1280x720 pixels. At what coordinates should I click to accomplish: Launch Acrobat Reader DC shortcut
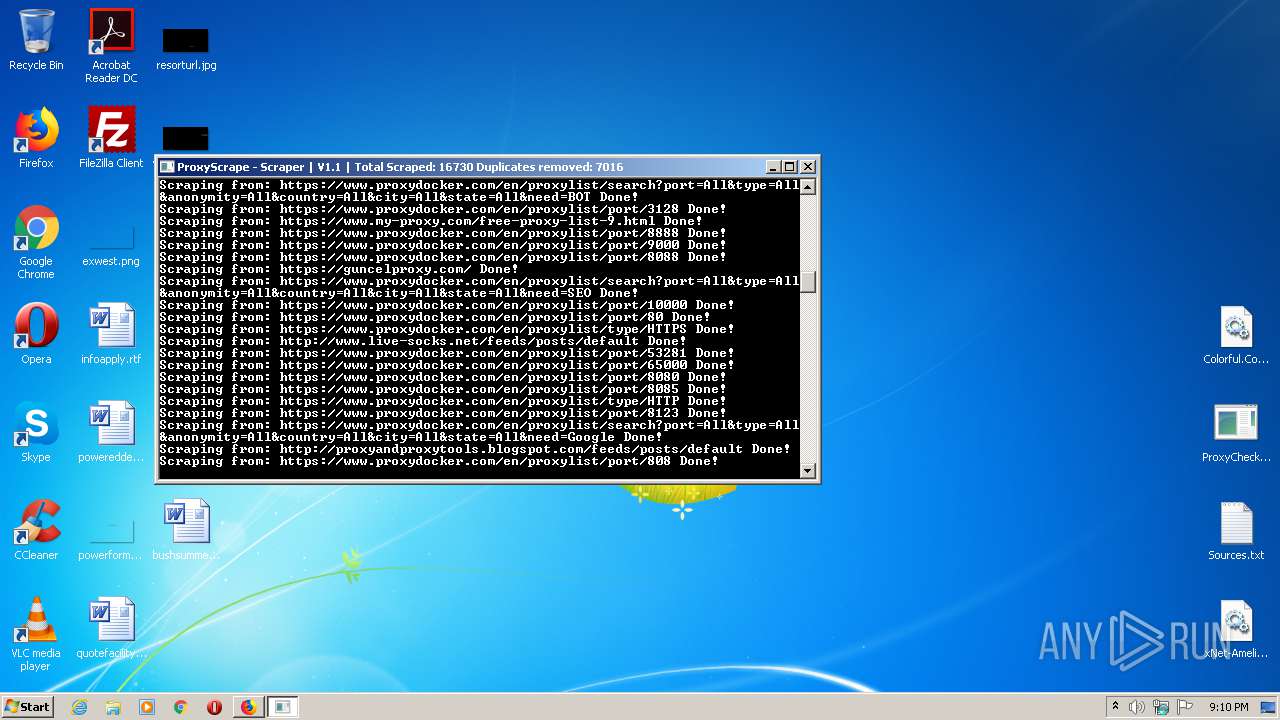point(111,46)
